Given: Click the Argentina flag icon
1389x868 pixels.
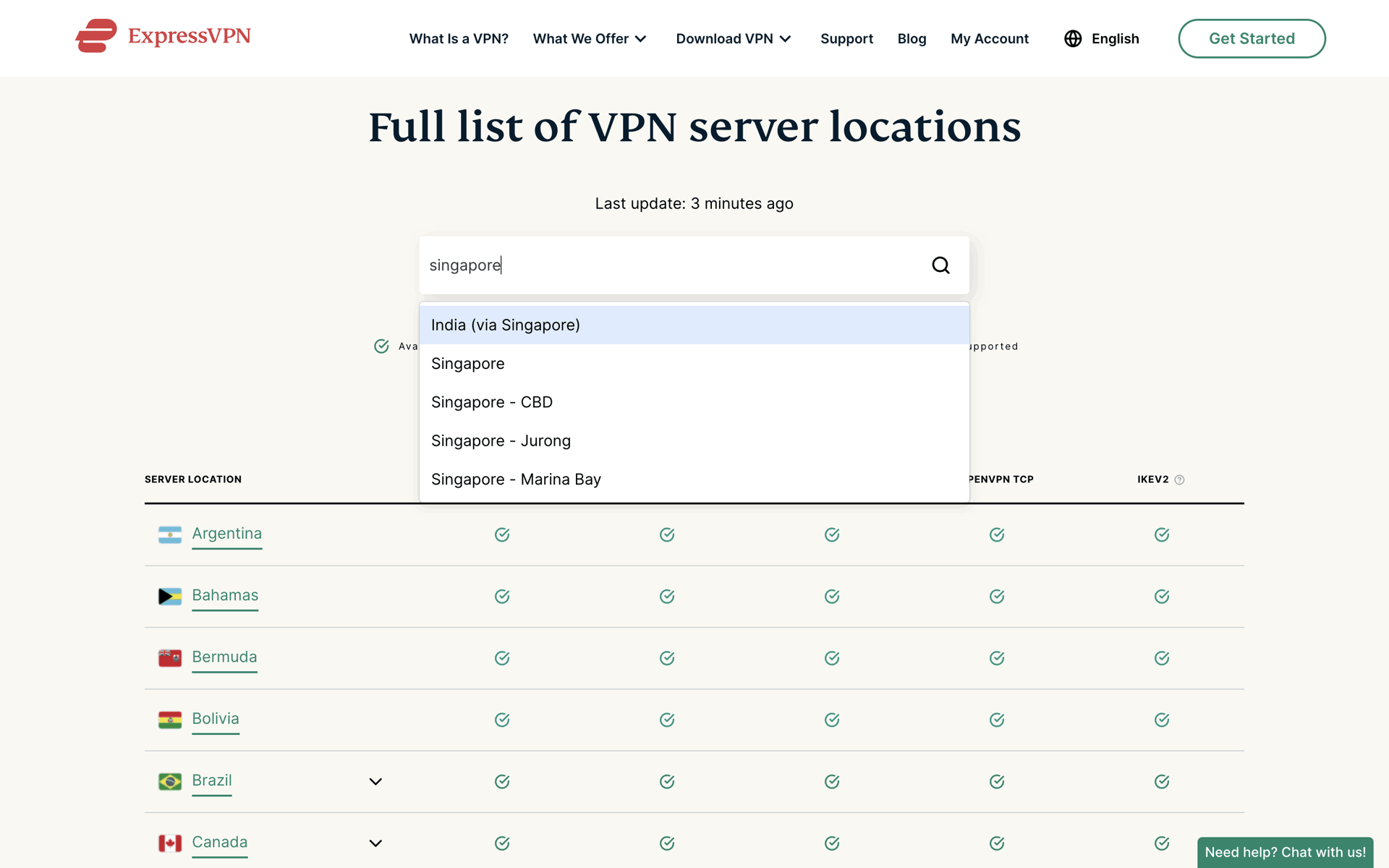Looking at the screenshot, I should click(x=170, y=535).
